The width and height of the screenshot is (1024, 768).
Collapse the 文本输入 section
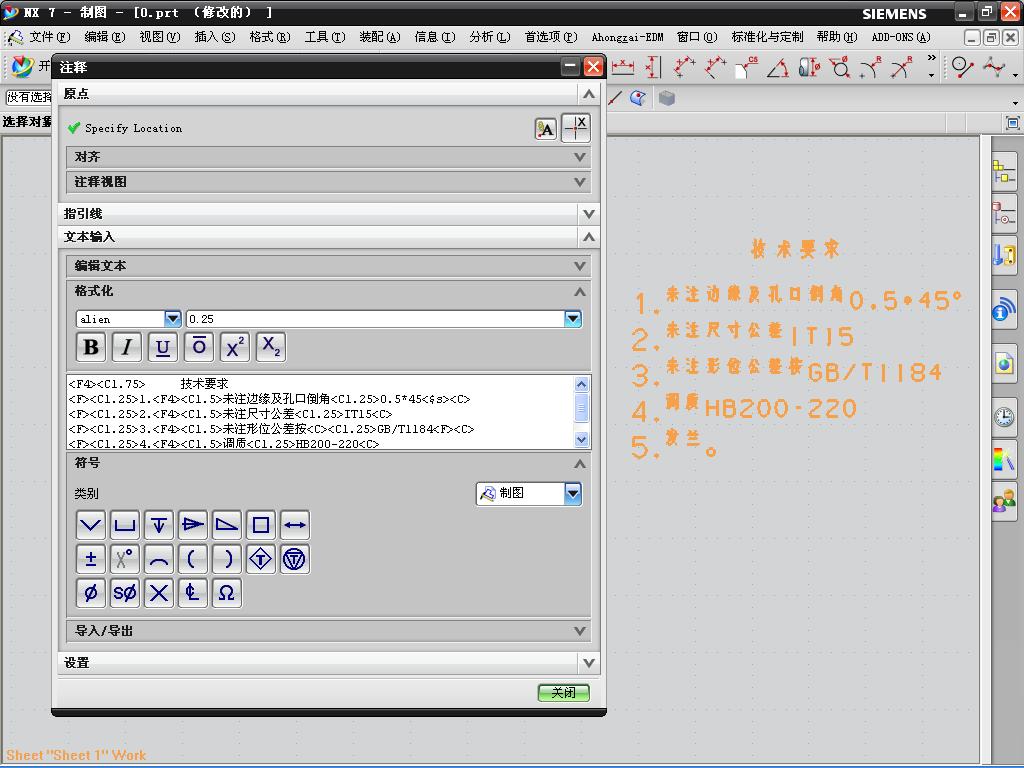tap(328, 236)
